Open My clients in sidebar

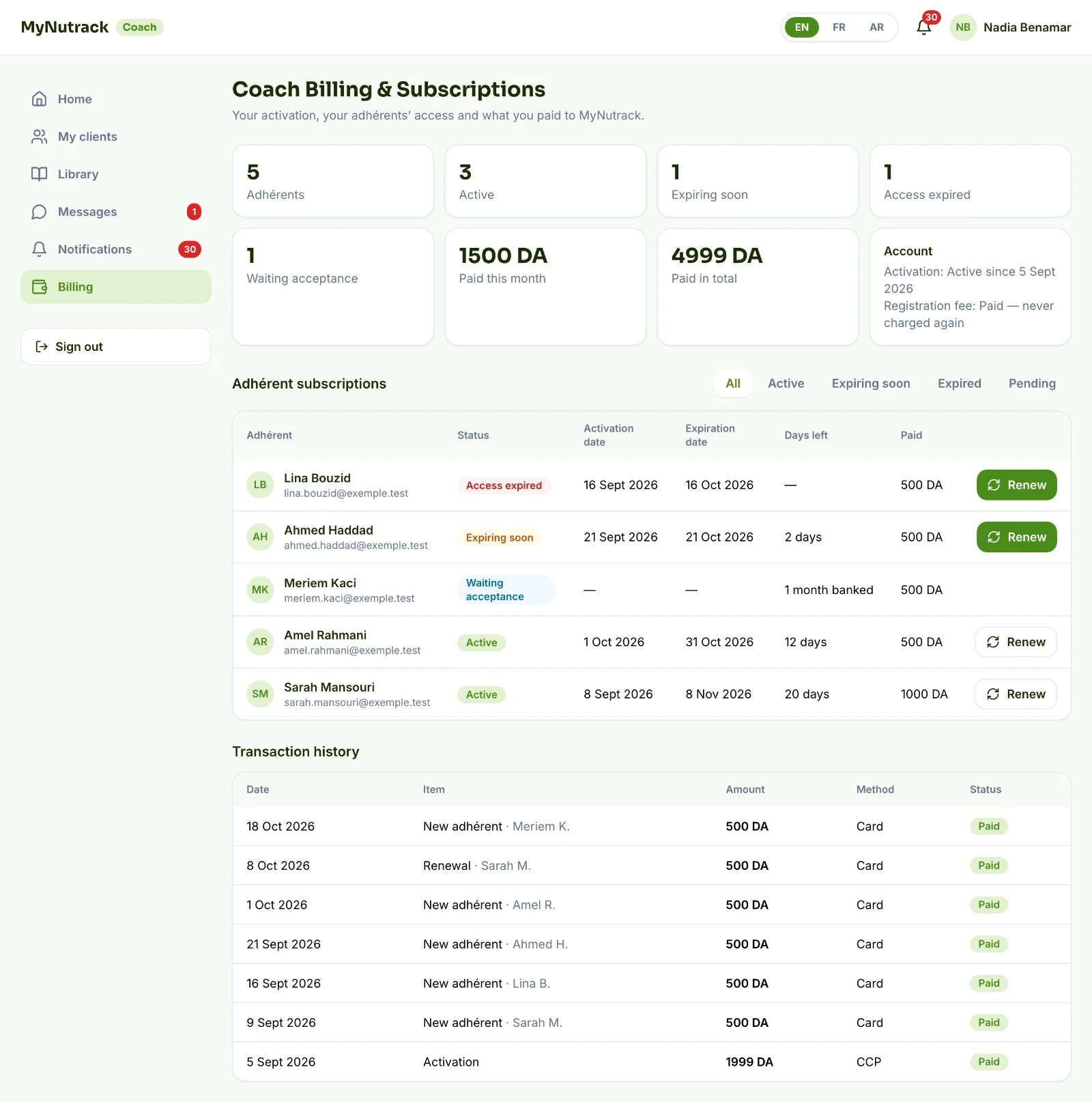pos(116,137)
